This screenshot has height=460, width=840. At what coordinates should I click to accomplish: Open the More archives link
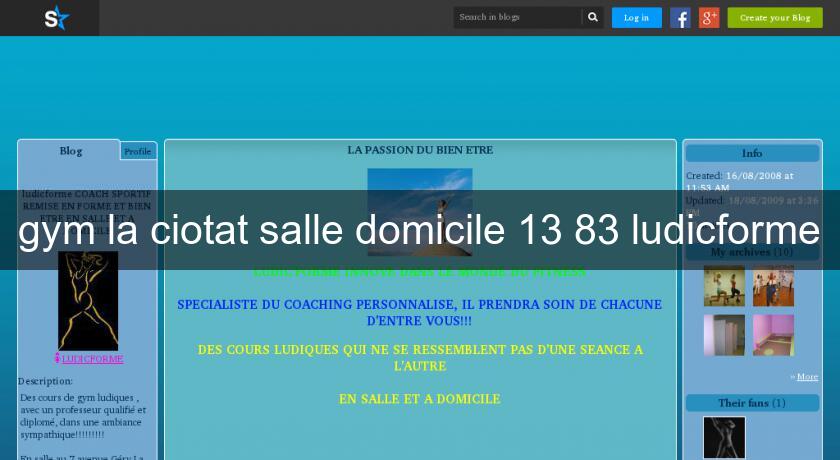(x=807, y=377)
